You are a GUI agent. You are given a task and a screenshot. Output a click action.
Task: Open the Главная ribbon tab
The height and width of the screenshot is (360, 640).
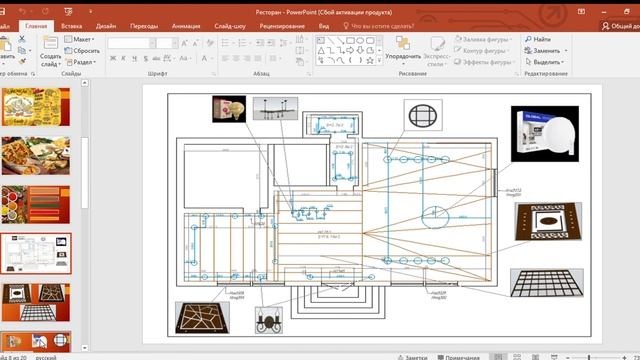click(36, 26)
